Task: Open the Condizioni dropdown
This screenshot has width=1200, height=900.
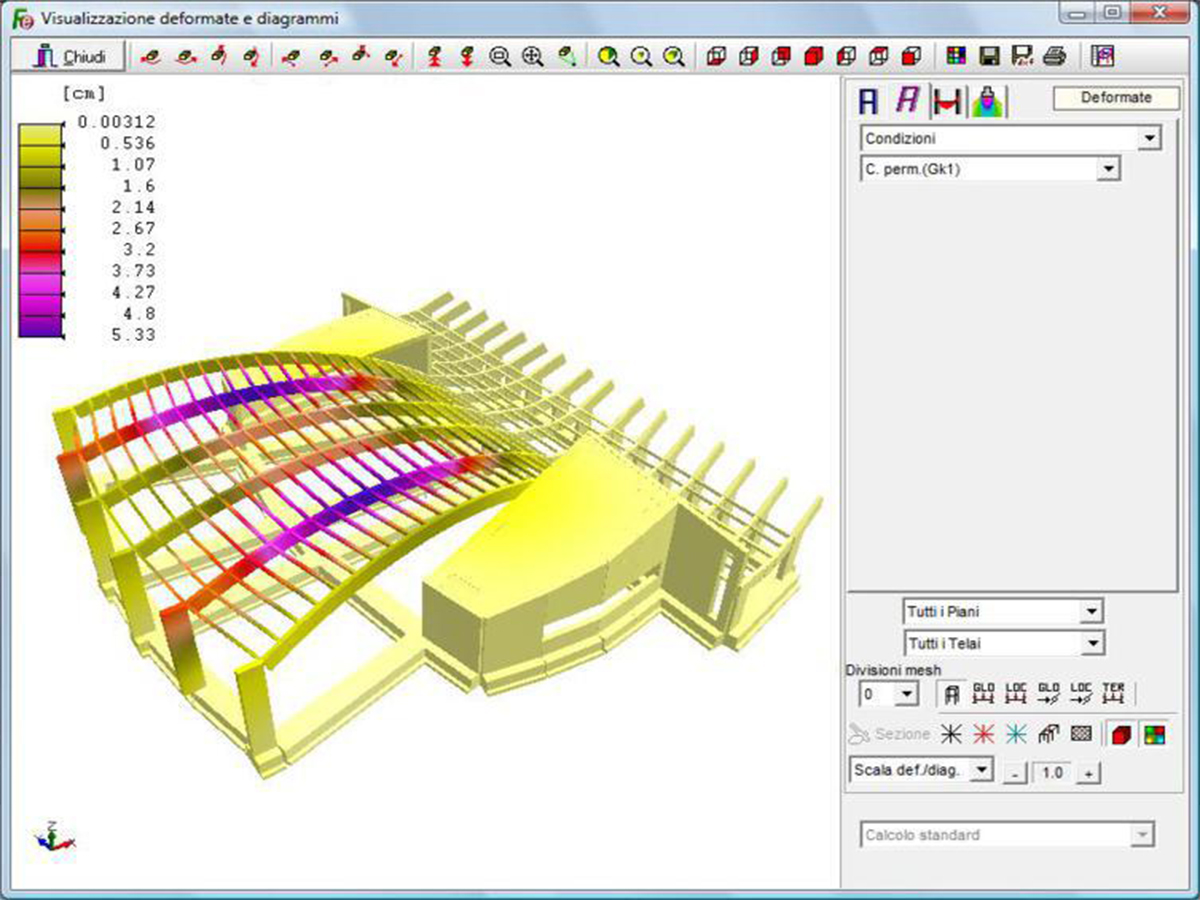Action: click(x=1011, y=138)
